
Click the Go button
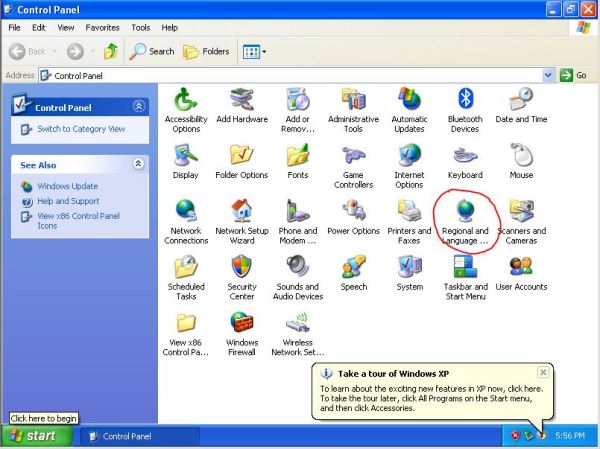click(573, 75)
